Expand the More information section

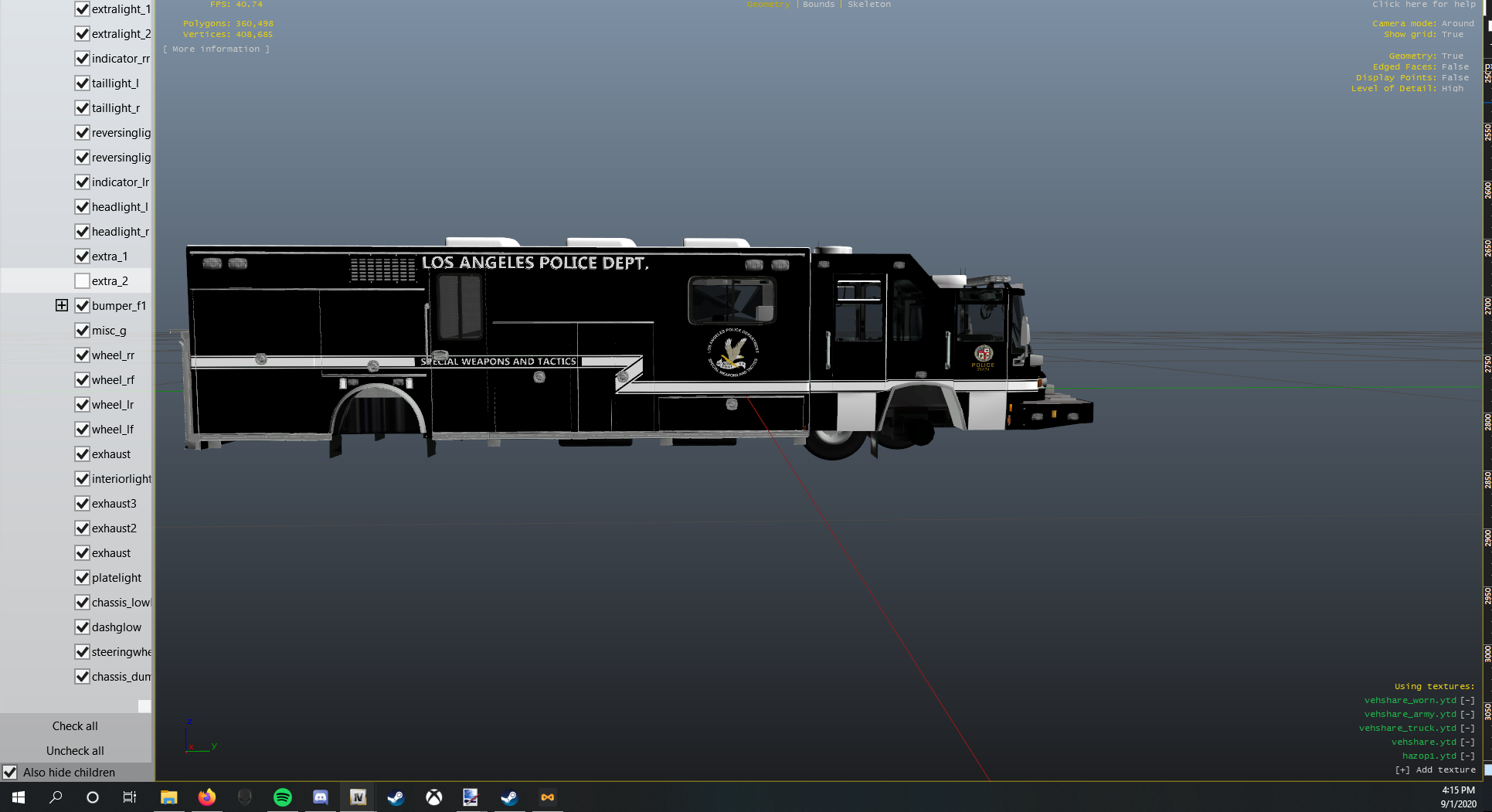coord(216,49)
